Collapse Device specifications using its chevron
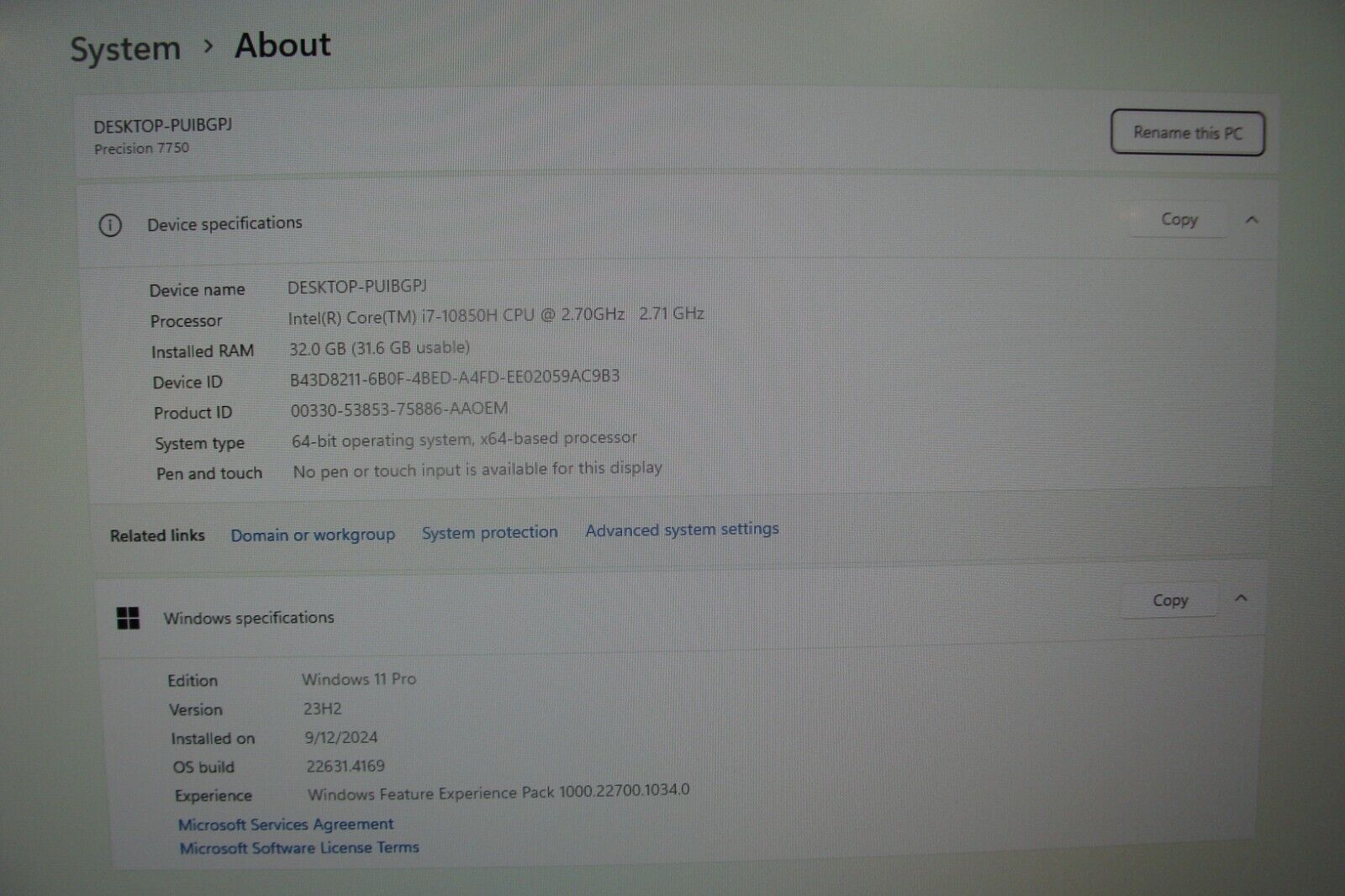 pyautogui.click(x=1252, y=220)
